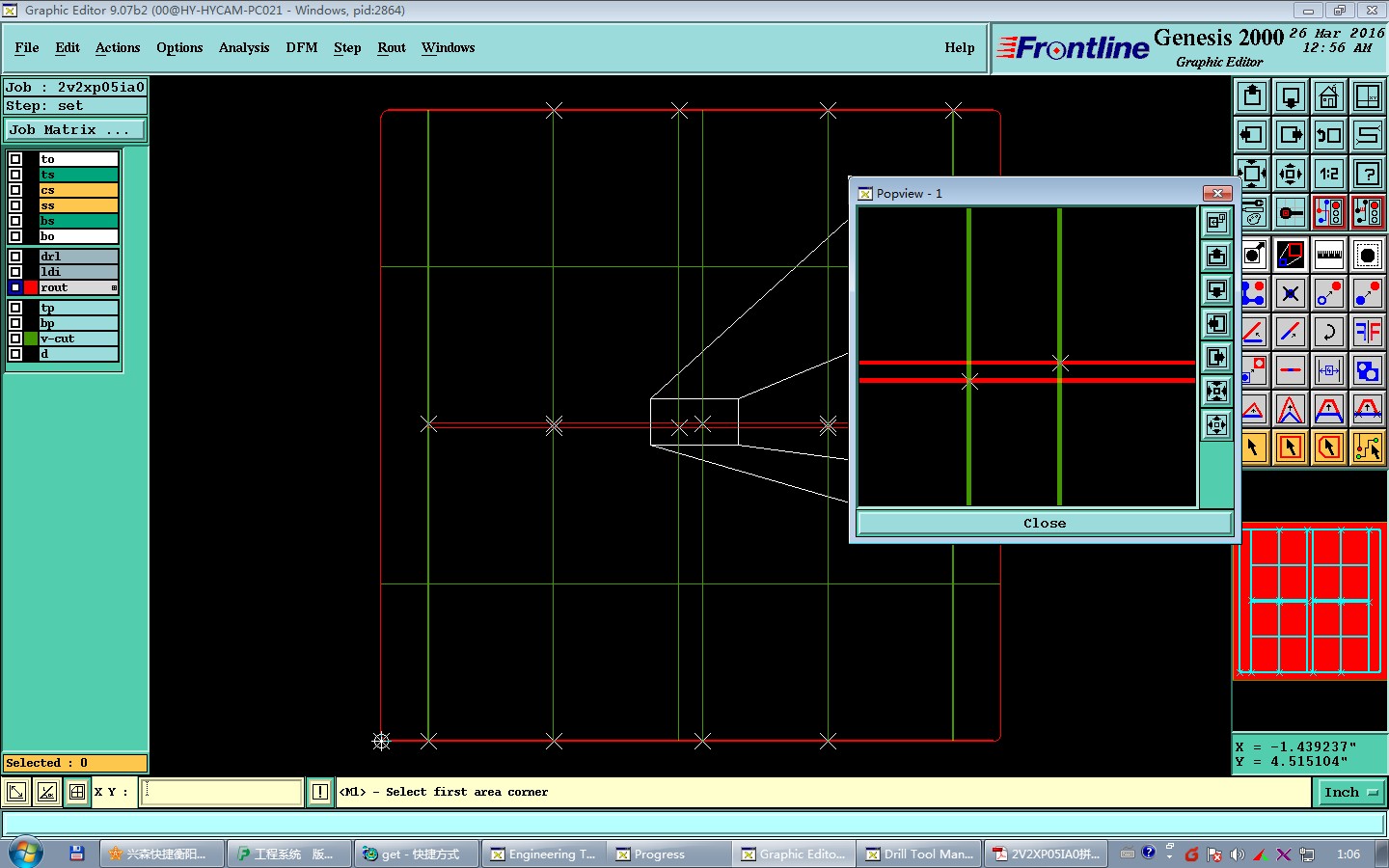
Task: Open the Windows menu
Action: pyautogui.click(x=449, y=47)
